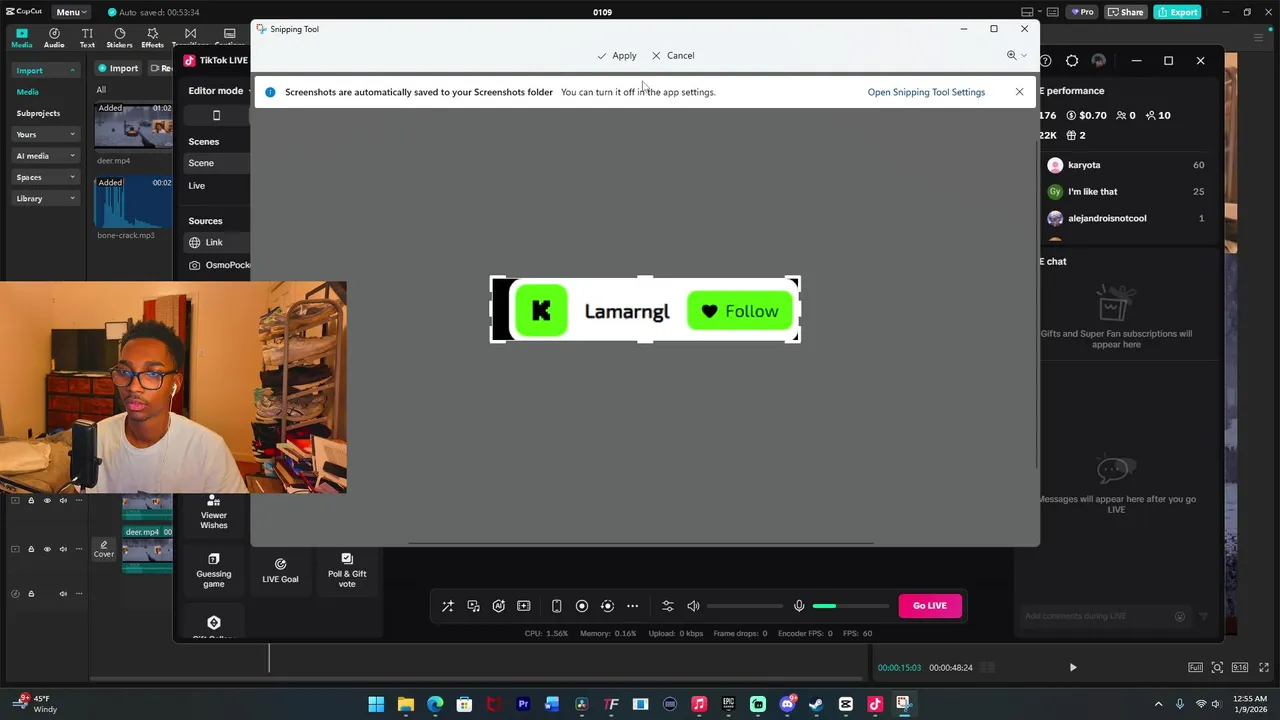1280x720 pixels.
Task: Mute the speaker in the LIVE toolbar
Action: (693, 606)
